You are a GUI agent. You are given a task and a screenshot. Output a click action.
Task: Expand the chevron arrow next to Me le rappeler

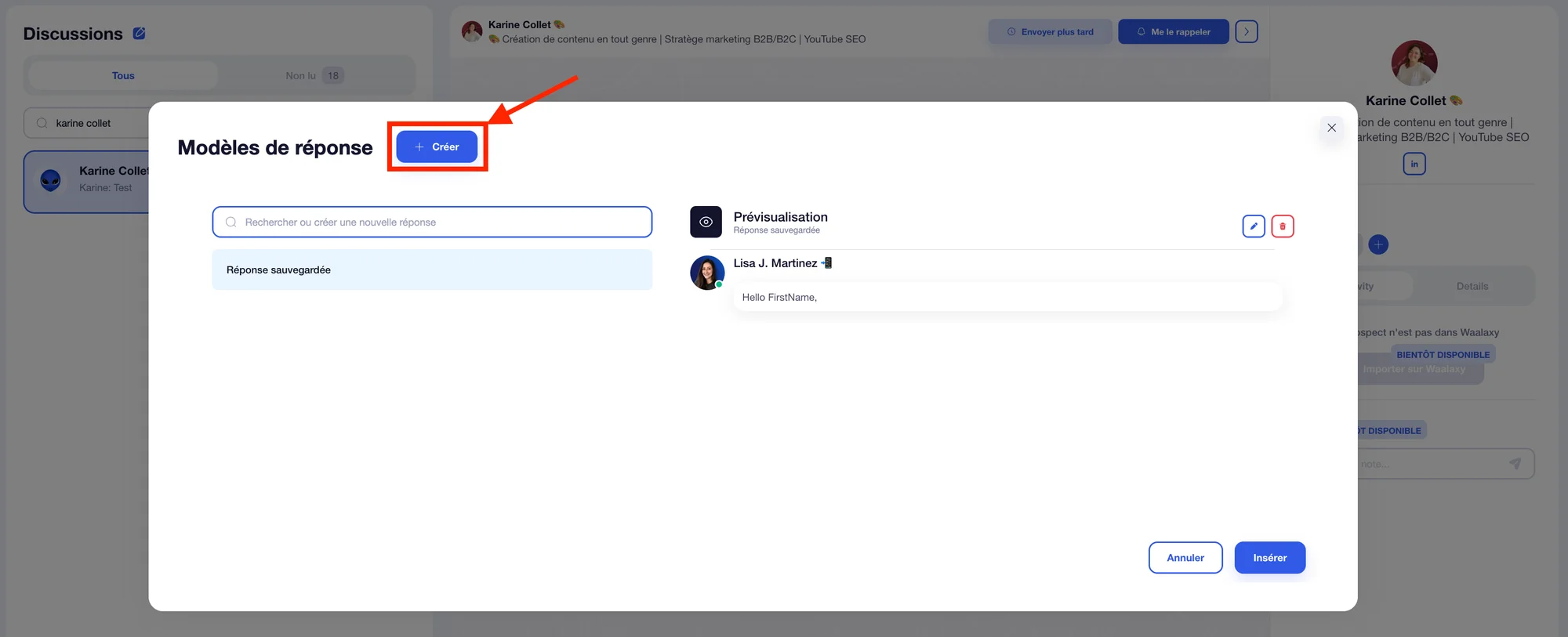coord(1247,31)
